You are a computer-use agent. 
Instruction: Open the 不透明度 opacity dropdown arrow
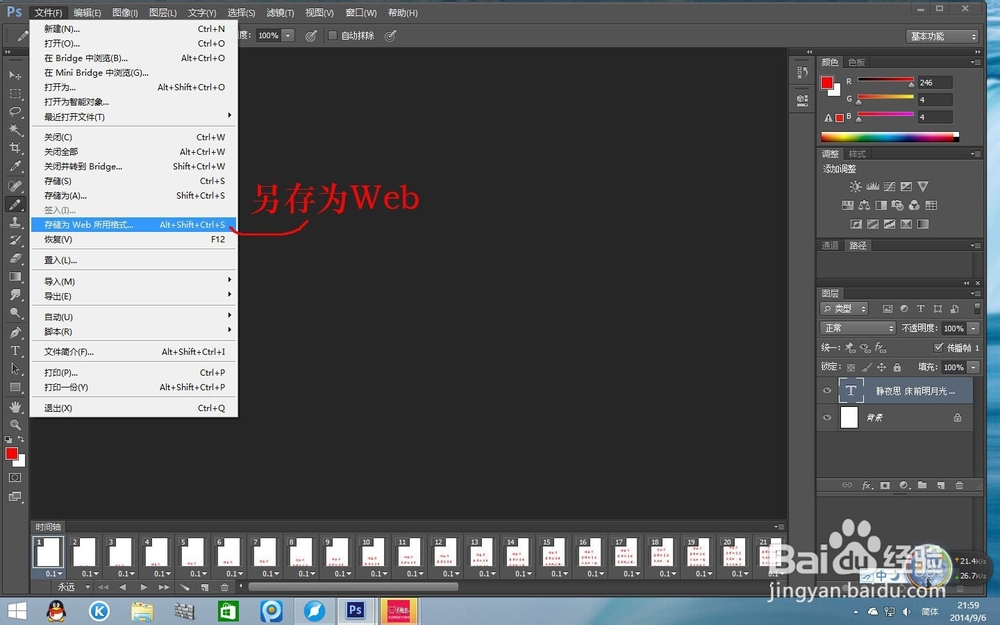(973, 328)
